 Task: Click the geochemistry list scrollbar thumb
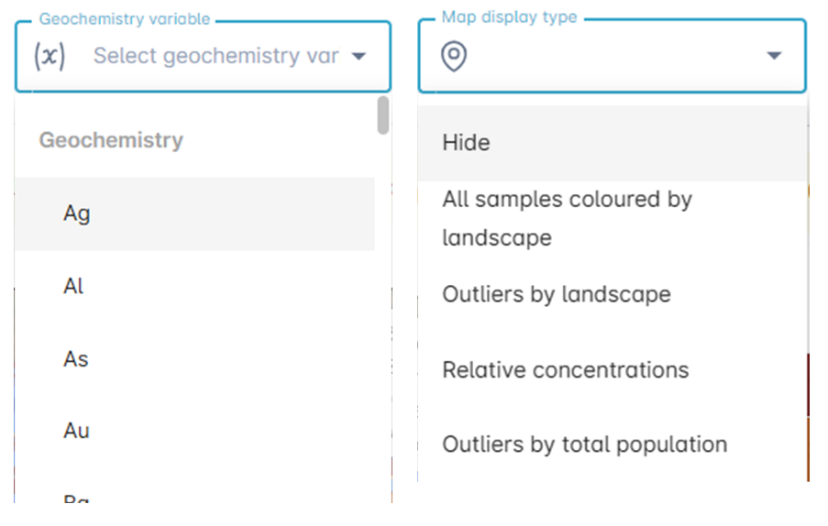pyautogui.click(x=383, y=115)
